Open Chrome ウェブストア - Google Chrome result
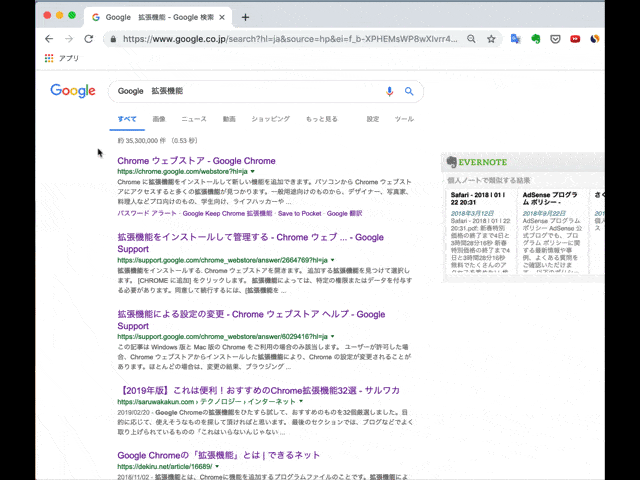 (196, 161)
